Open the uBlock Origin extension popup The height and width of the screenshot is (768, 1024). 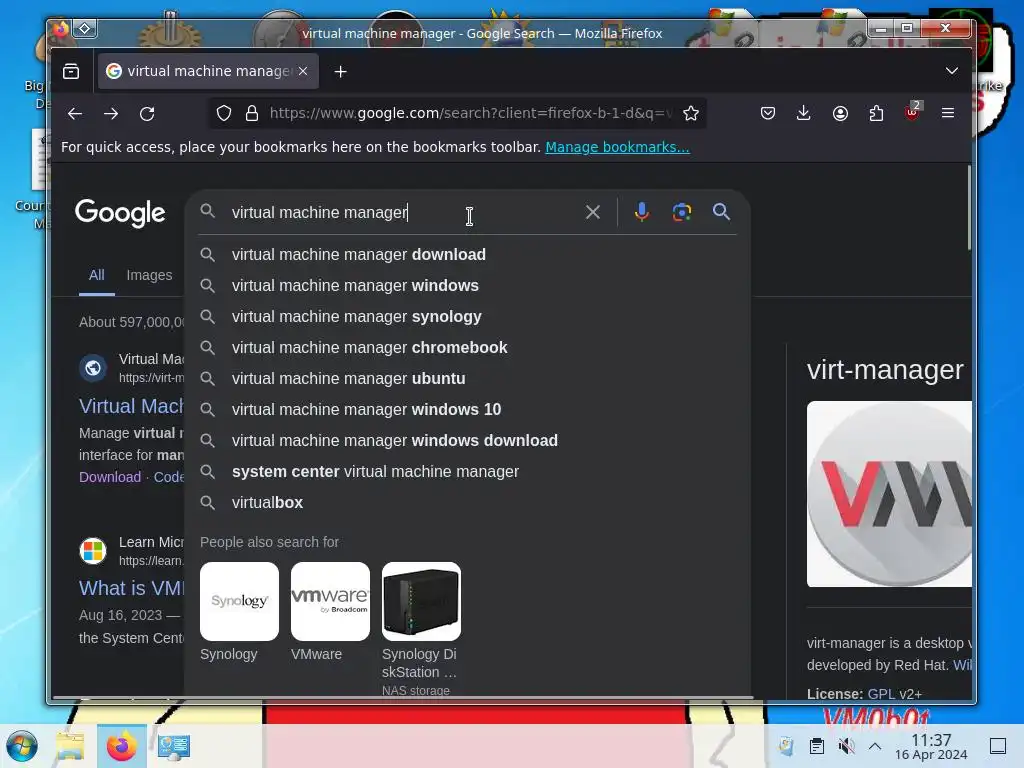pos(912,112)
